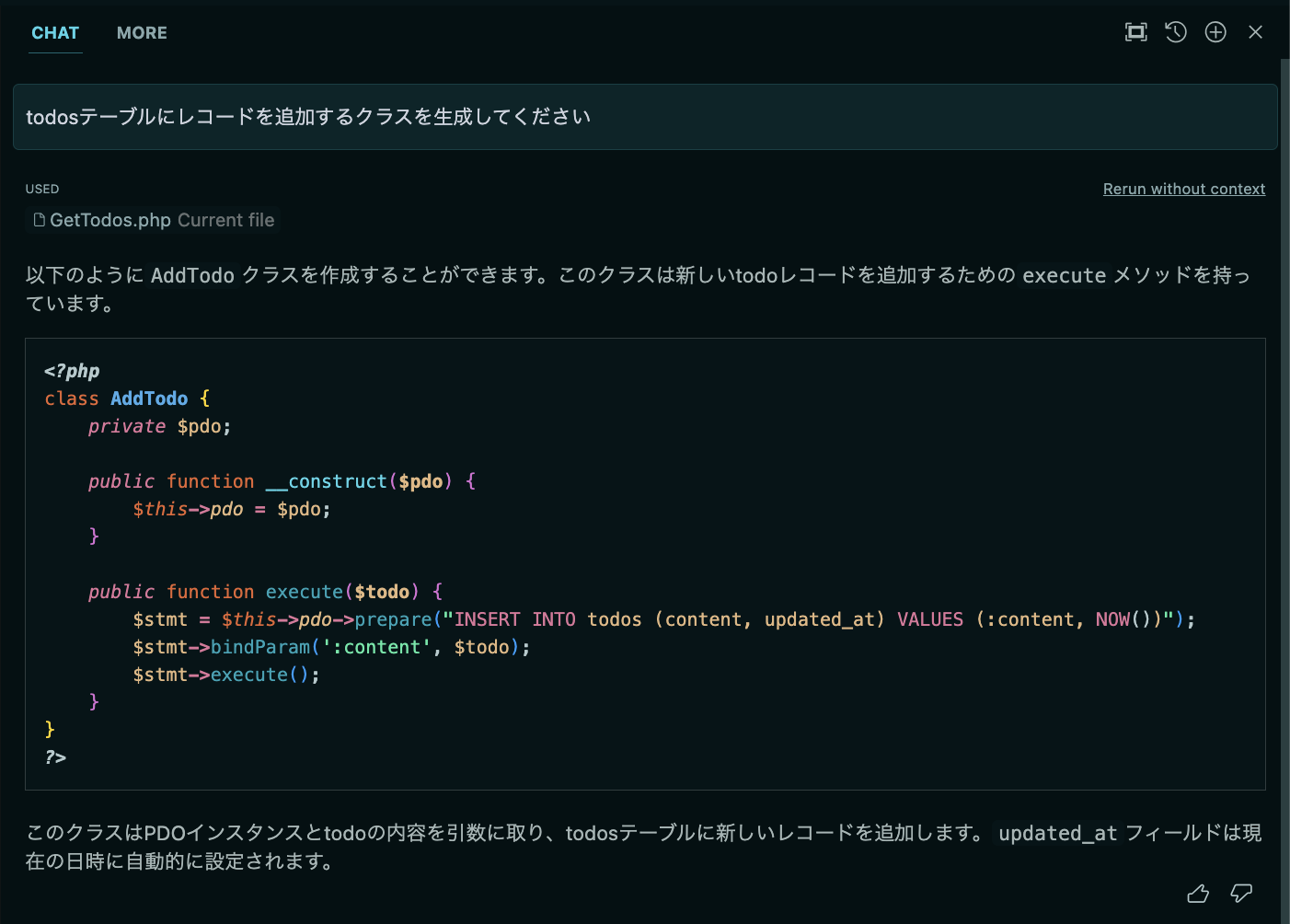Image resolution: width=1290 pixels, height=924 pixels.
Task: Click the inline execute code token
Action: 1064,275
